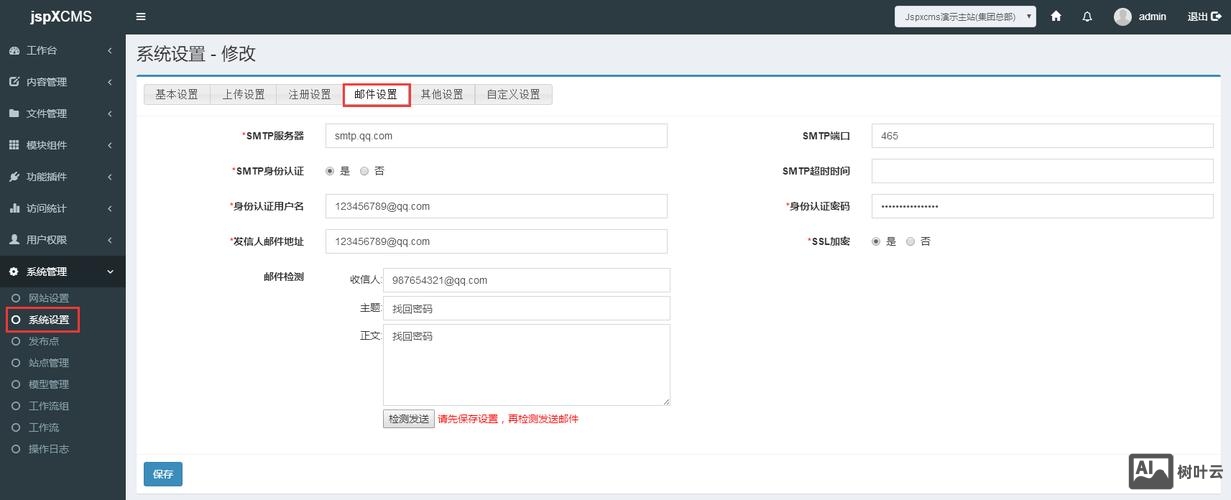The image size is (1231, 500).
Task: Click the 请先保存设置 red hint text
Action: coord(508,419)
